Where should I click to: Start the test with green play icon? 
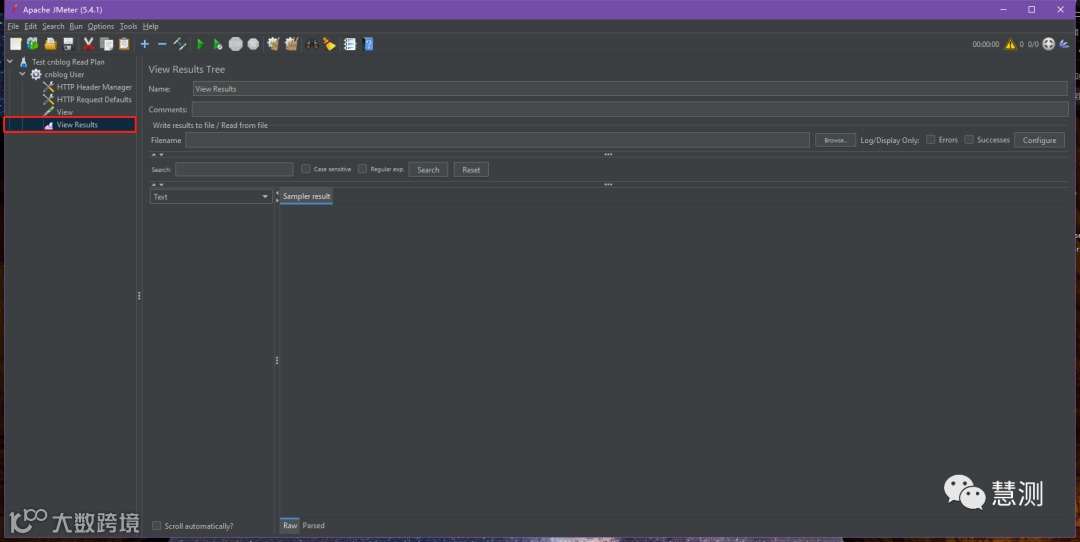[200, 44]
